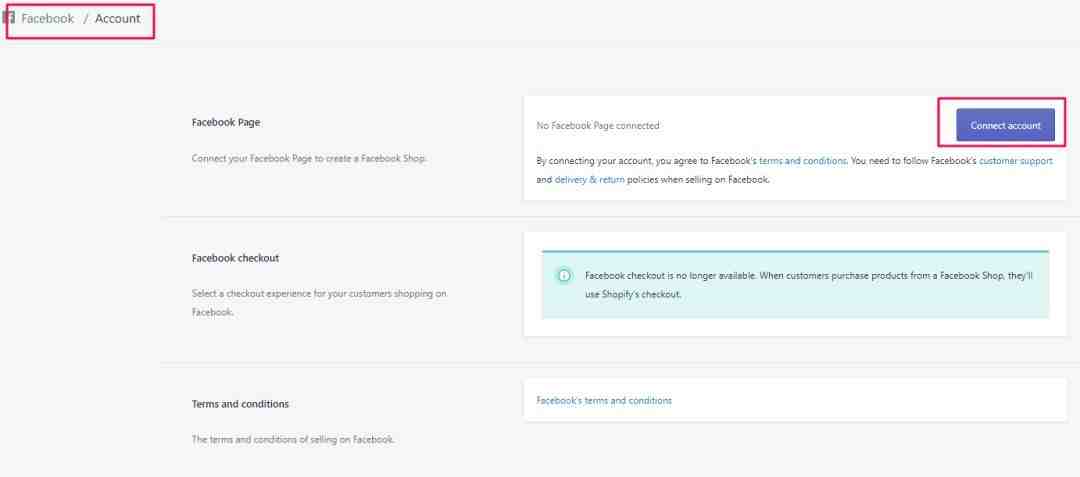The image size is (1080, 477).
Task: Click the breadcrumb slash separator
Action: (85, 19)
